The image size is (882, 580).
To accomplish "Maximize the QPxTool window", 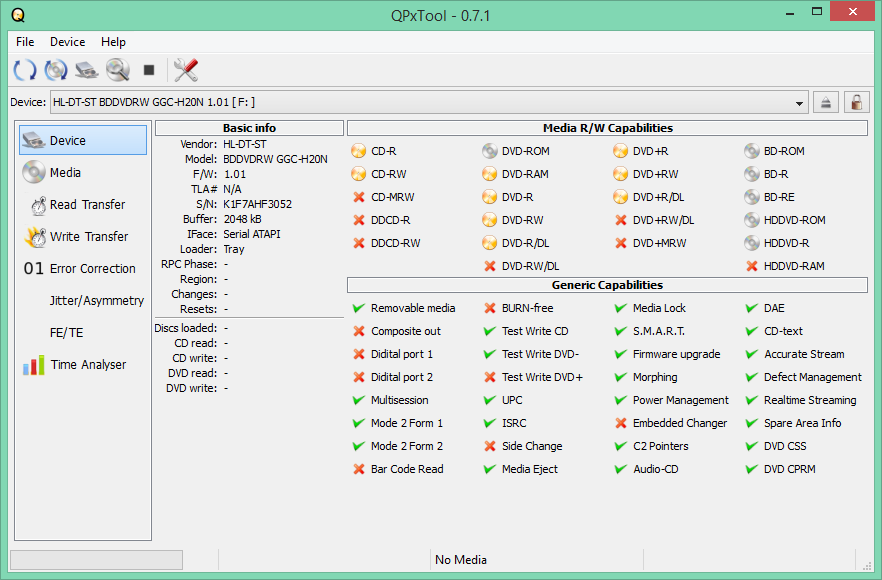I will tap(817, 12).
